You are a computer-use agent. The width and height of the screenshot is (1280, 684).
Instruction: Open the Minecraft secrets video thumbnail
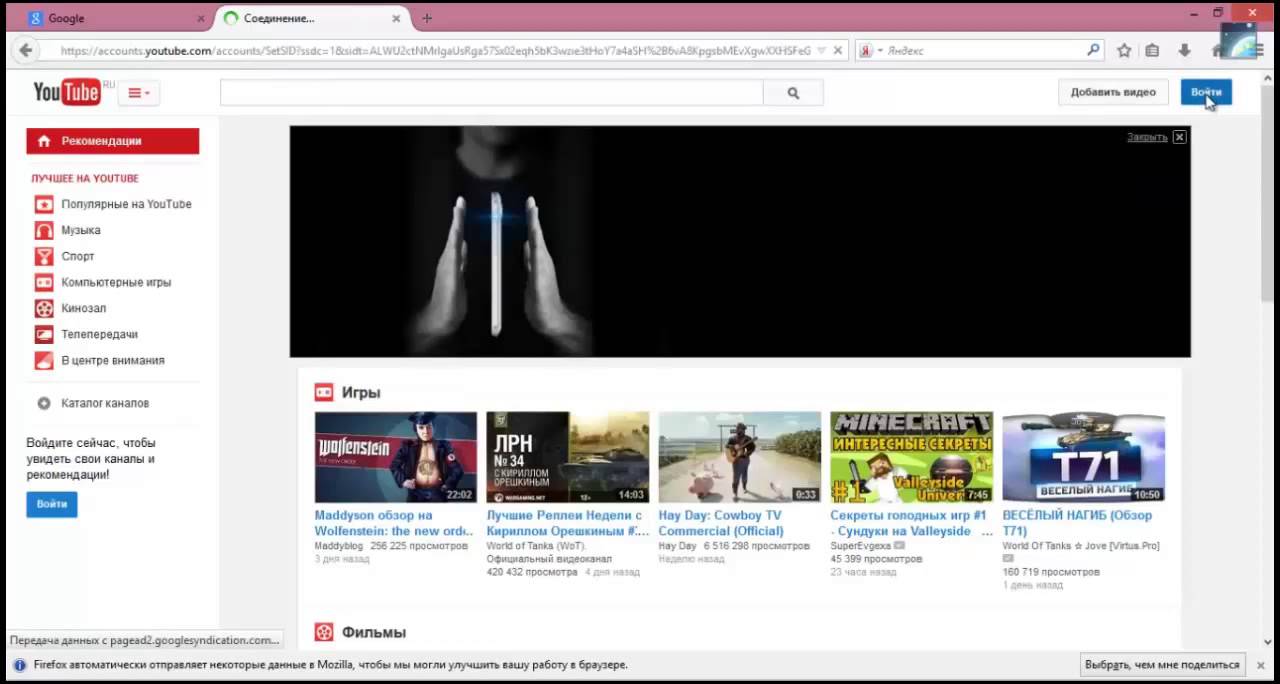point(911,457)
